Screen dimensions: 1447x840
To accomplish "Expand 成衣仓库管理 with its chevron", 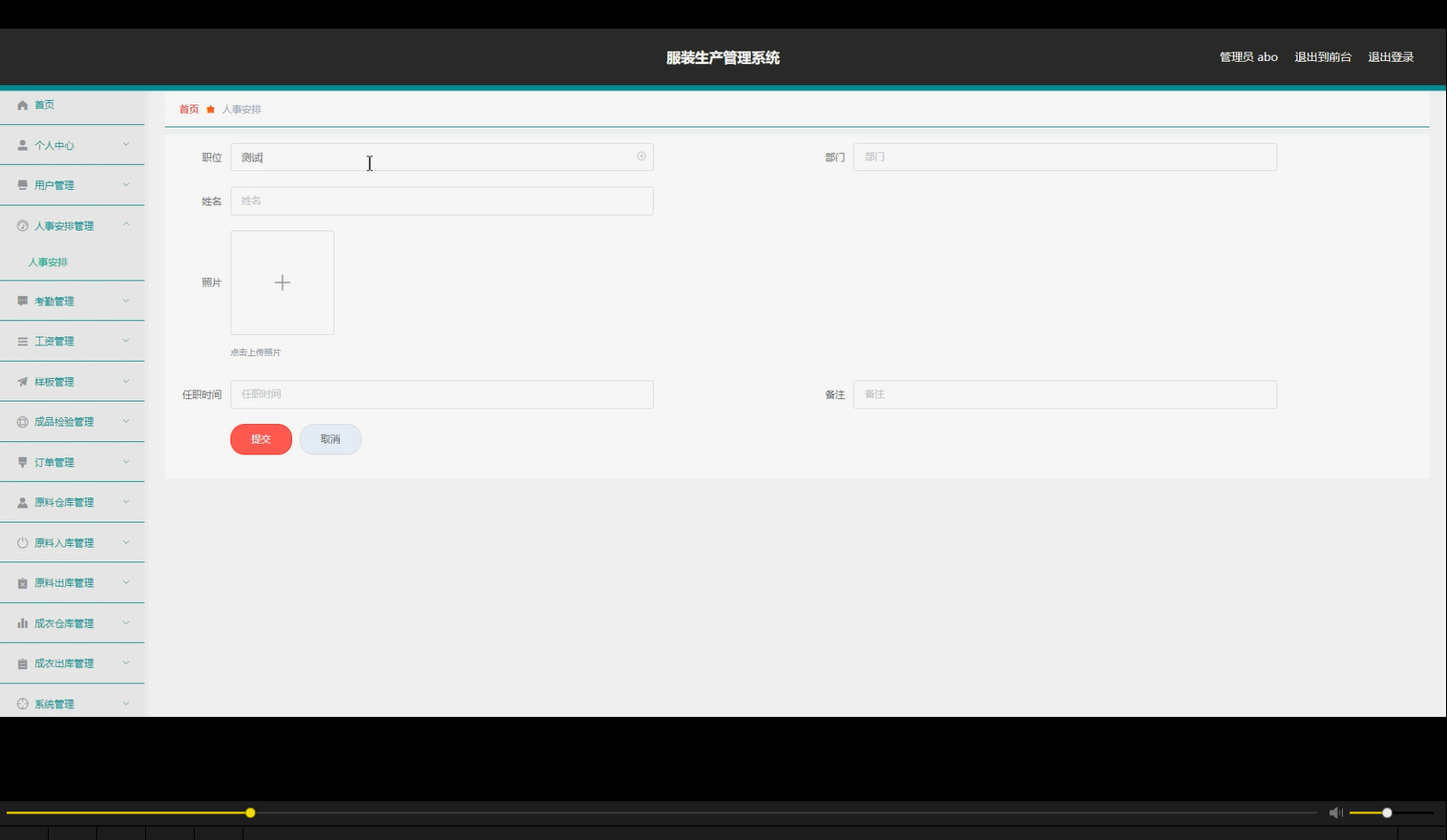I will (126, 622).
